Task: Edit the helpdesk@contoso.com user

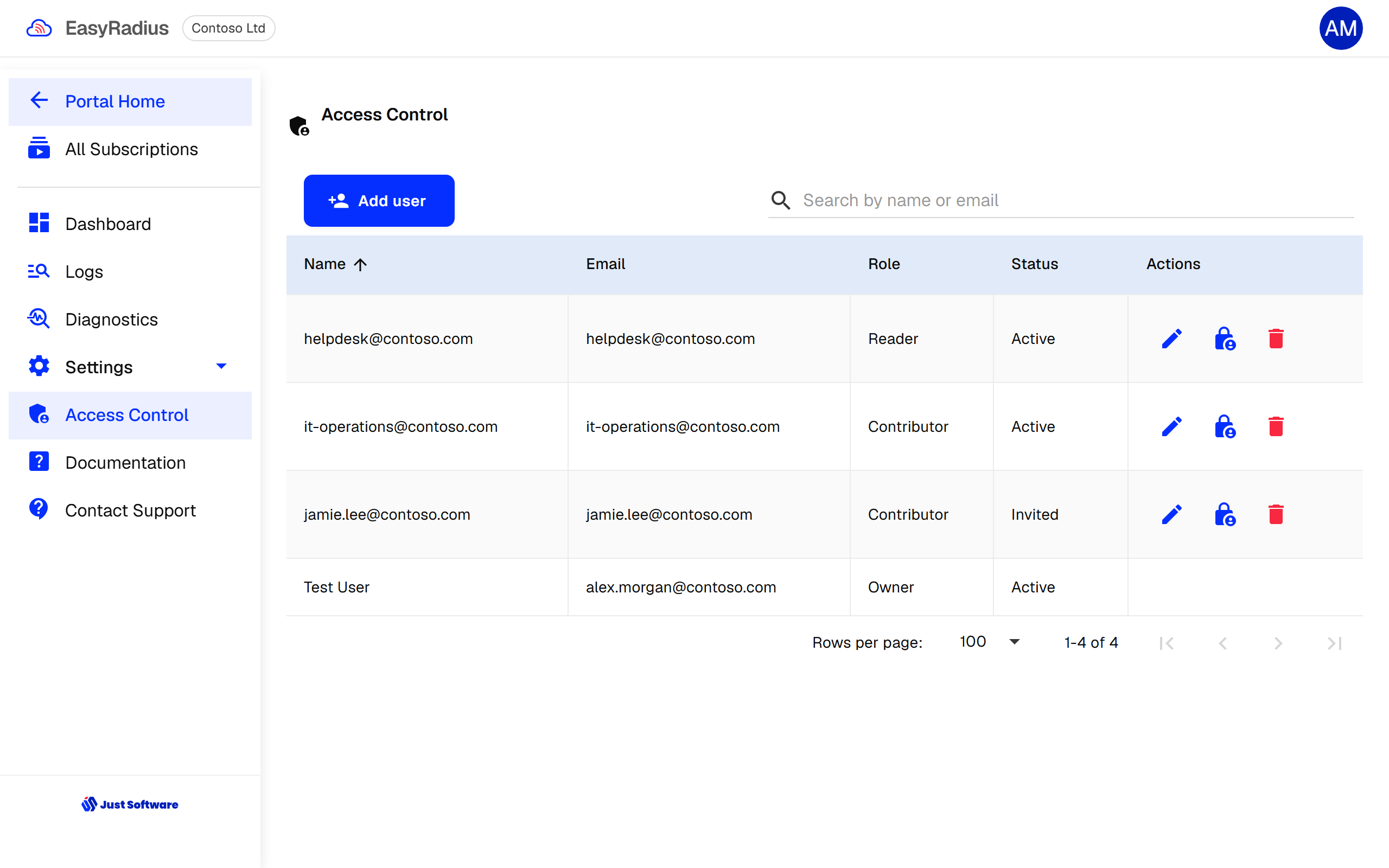Action: (x=1171, y=339)
